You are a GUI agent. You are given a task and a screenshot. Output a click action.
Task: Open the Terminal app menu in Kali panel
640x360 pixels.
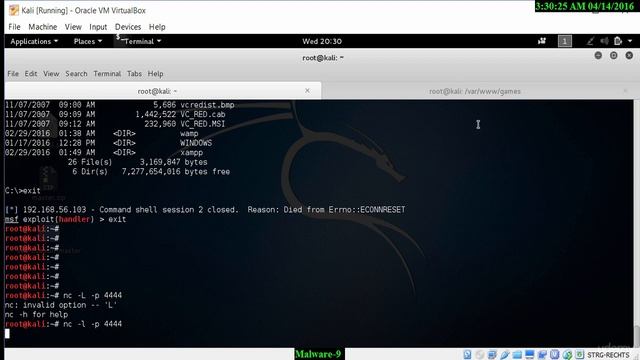click(x=139, y=41)
